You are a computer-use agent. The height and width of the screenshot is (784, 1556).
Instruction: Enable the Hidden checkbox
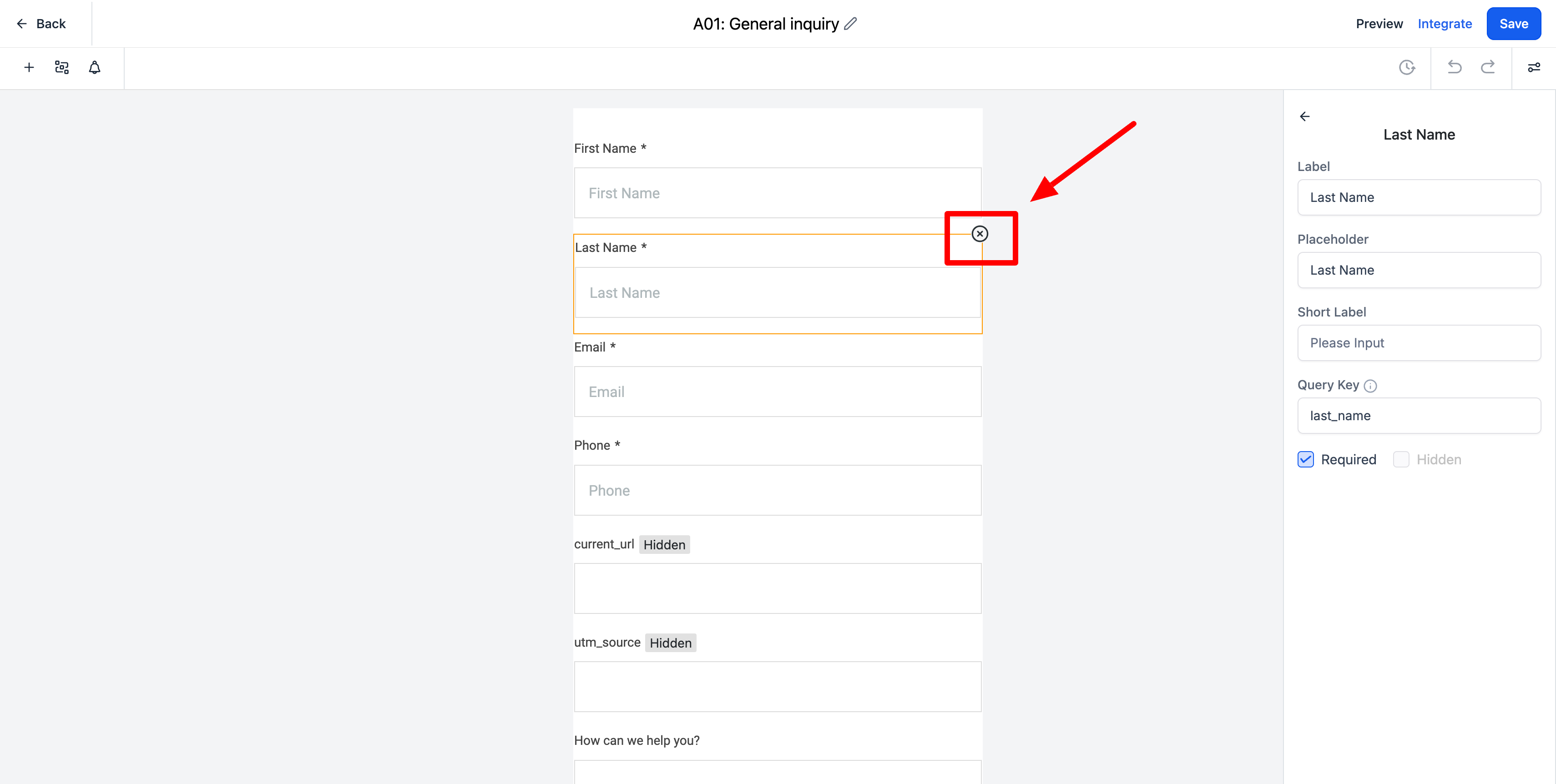(x=1401, y=459)
